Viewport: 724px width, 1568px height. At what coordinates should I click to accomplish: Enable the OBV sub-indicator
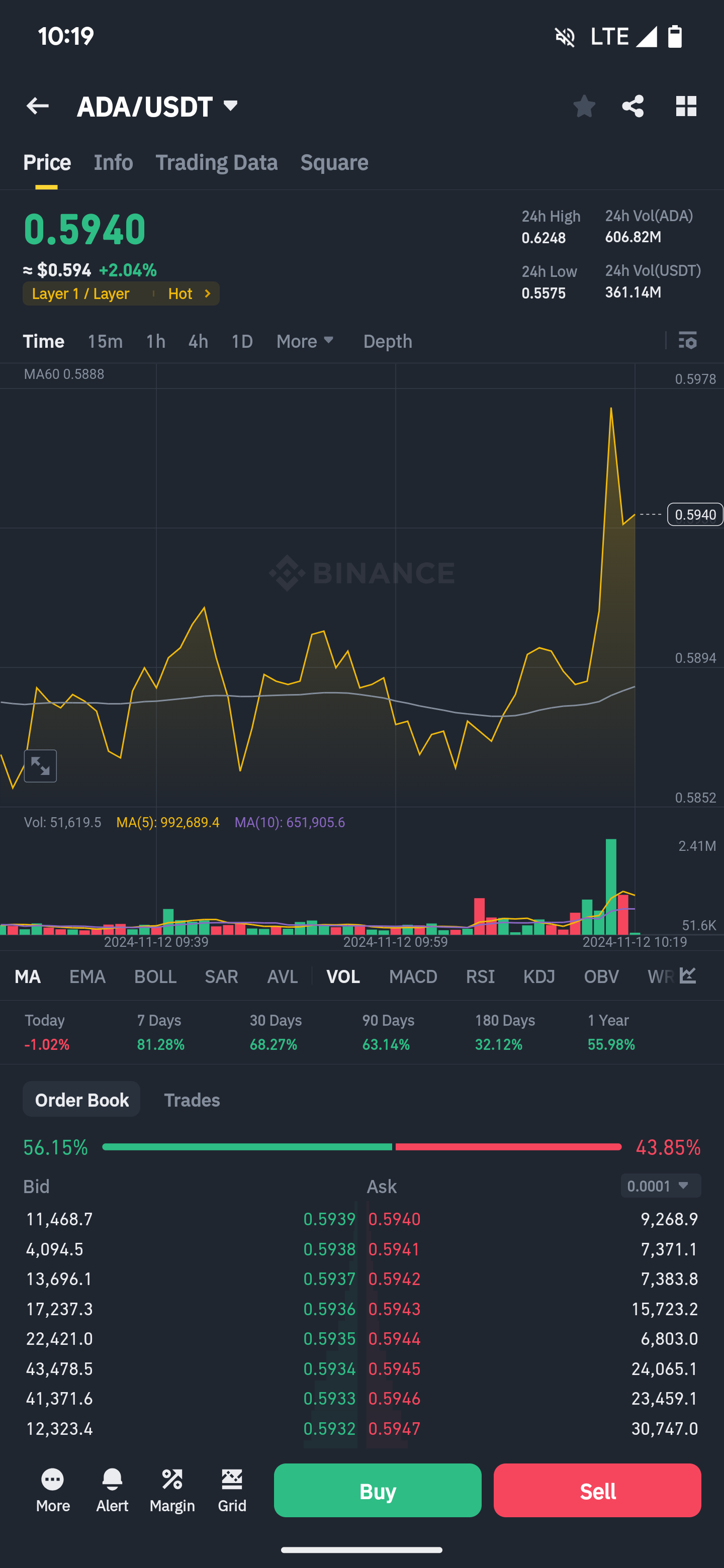(601, 976)
